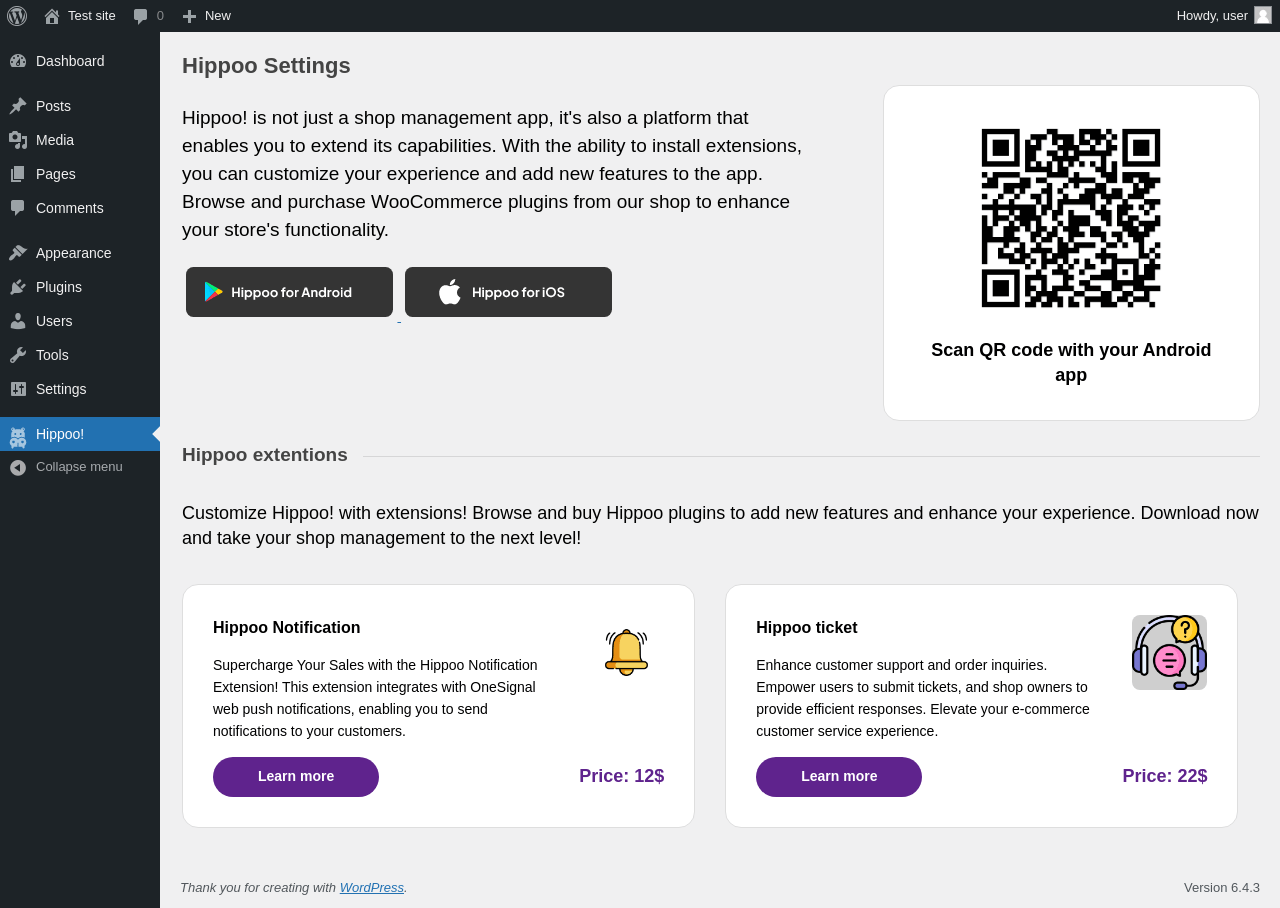
Task: Click the Hippoo Notification bell icon
Action: click(626, 652)
